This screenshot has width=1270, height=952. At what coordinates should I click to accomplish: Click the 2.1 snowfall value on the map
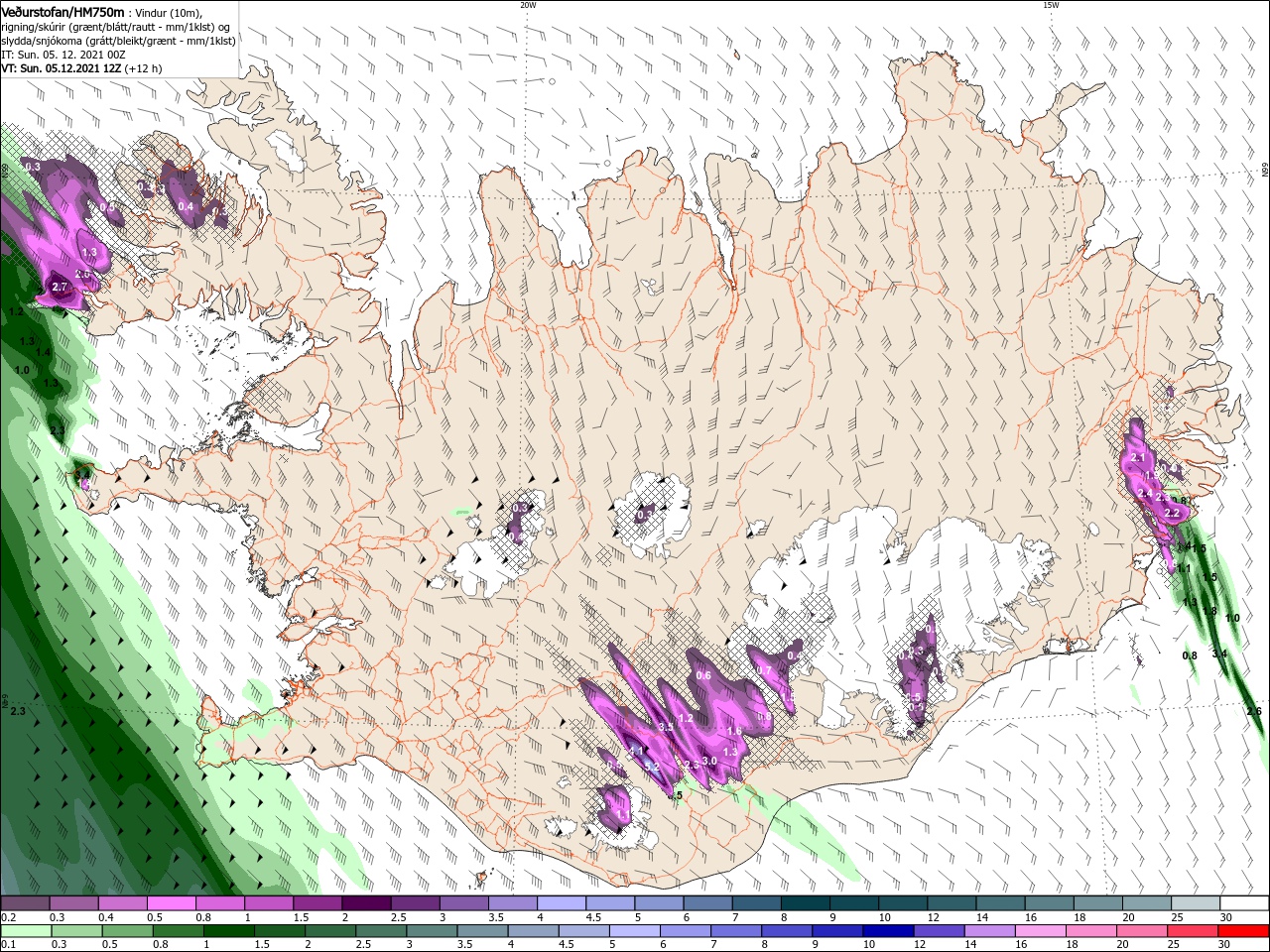point(1138,457)
